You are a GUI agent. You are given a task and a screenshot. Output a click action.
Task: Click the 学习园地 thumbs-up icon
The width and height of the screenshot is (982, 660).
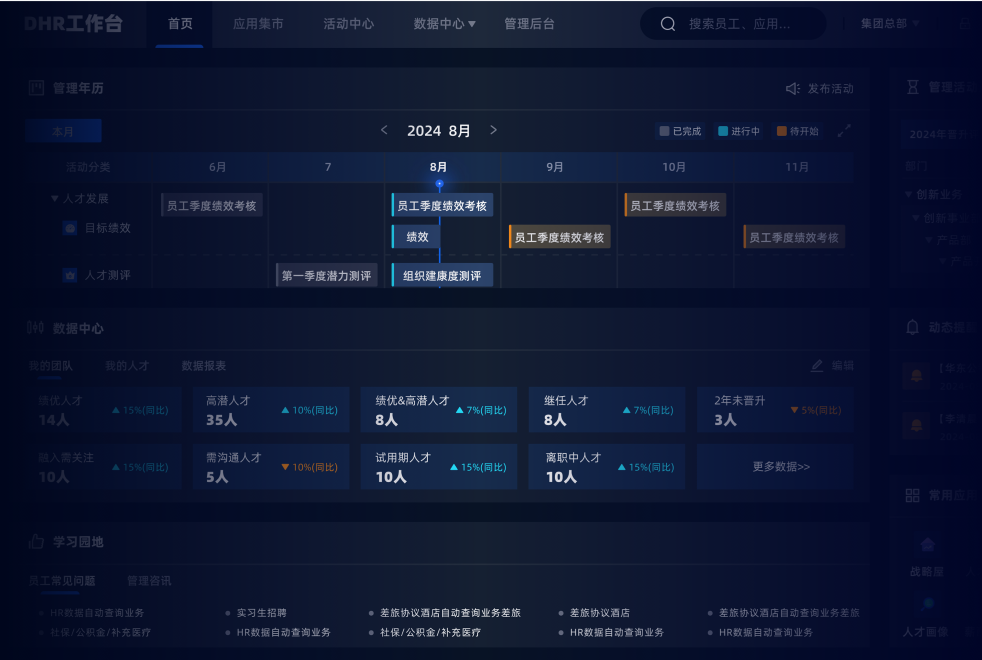[37, 541]
